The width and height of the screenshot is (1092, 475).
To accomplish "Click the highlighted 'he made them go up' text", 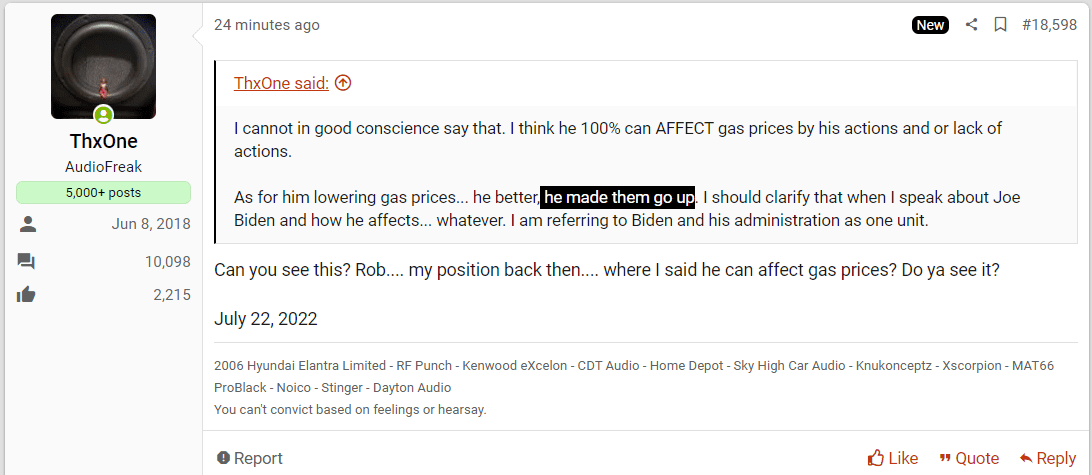I will click(x=618, y=197).
